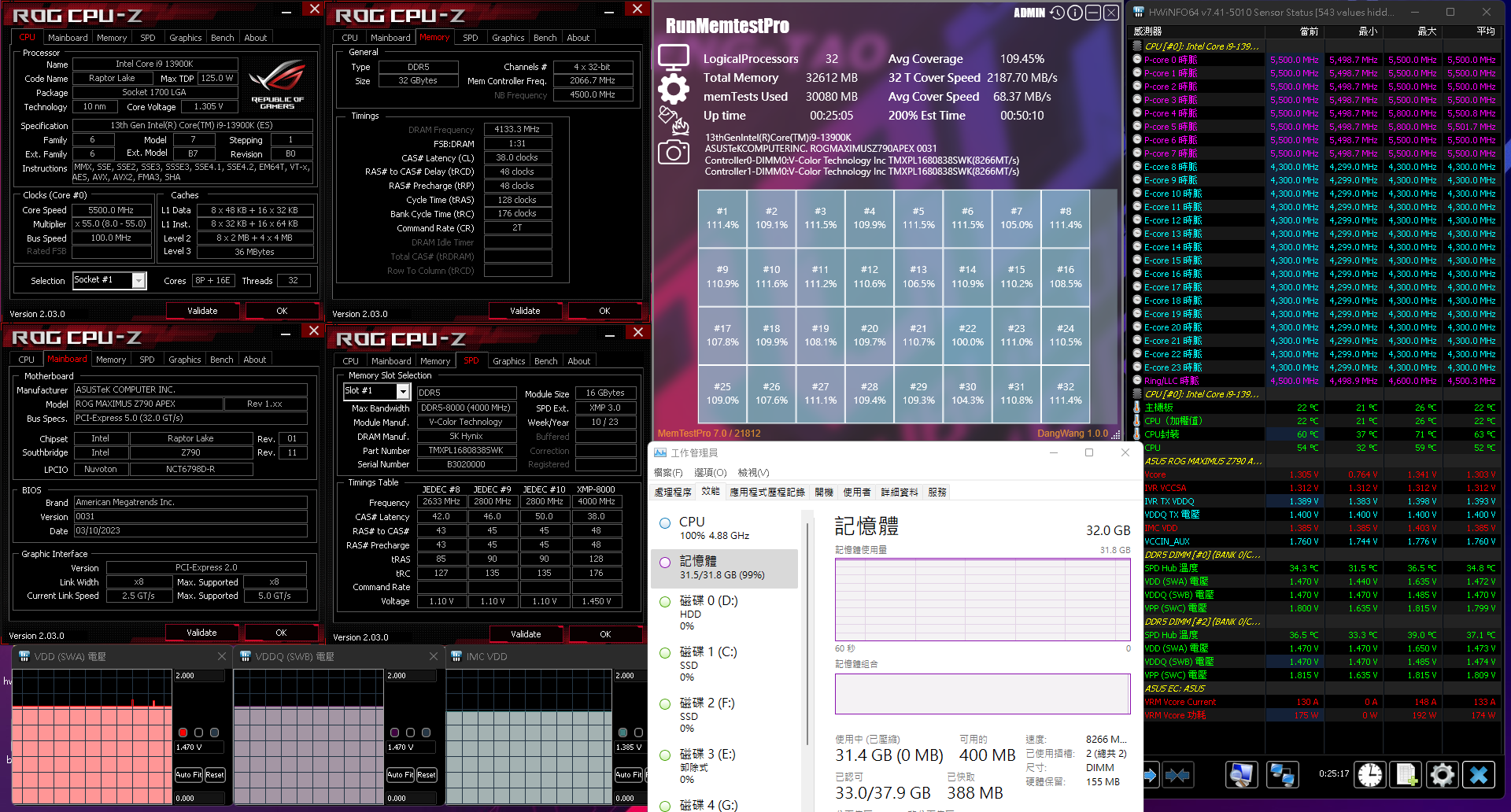
Task: Click teal color swatch in IMC VDD graph
Action: [x=623, y=733]
